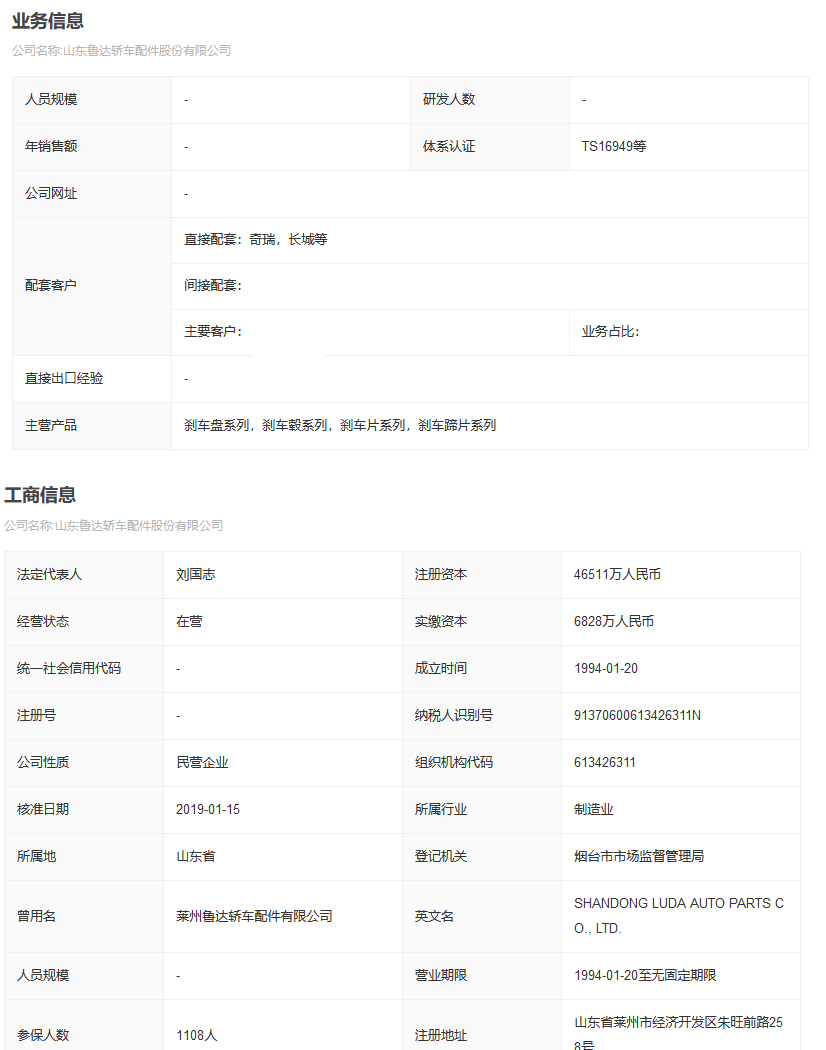826x1050 pixels.
Task: Select the company name under 业务信息
Action: tap(121, 51)
